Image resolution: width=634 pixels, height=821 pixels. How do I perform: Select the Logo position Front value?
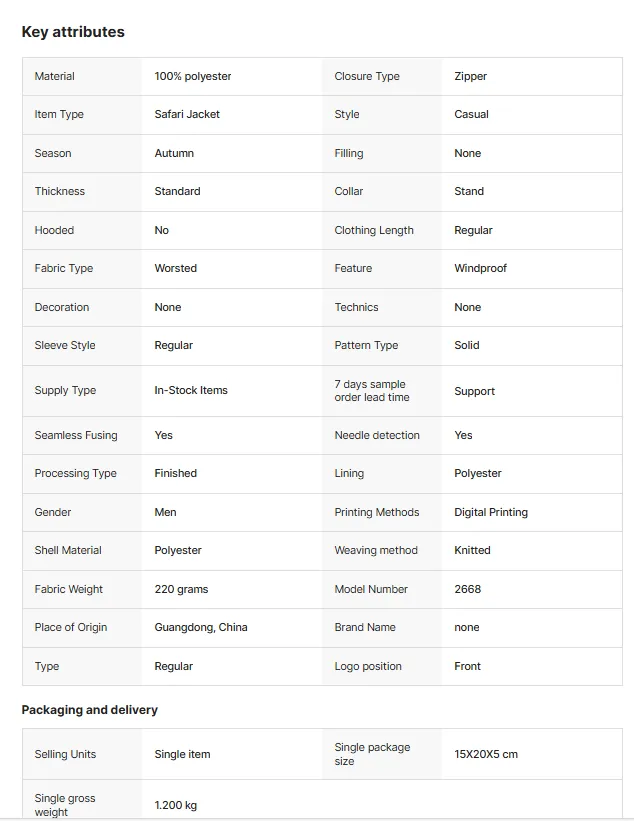[x=467, y=666]
